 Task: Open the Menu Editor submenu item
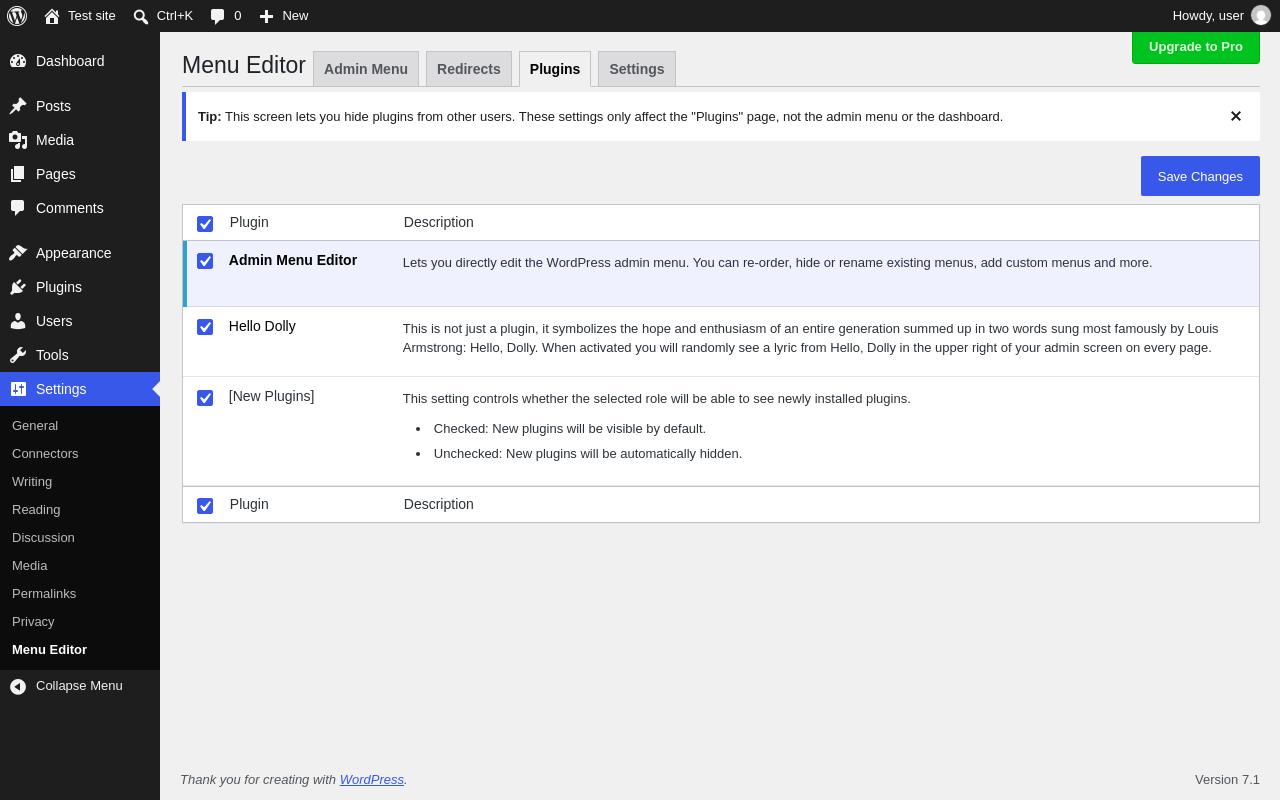click(x=50, y=650)
